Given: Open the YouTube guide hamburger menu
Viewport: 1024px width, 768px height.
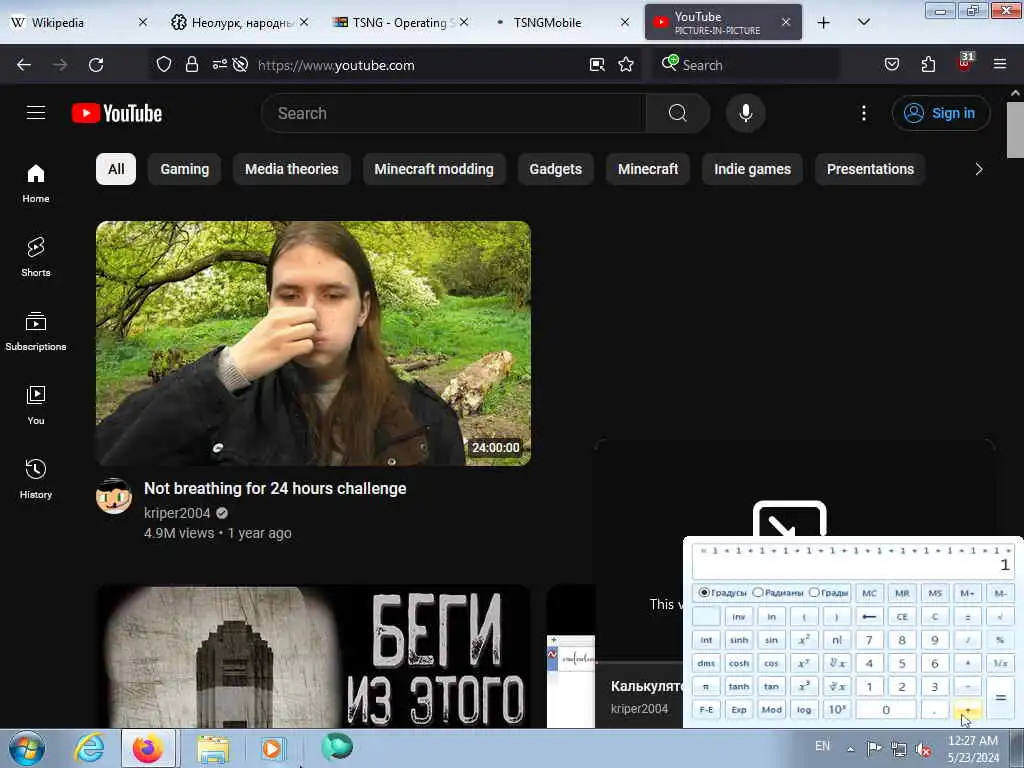Looking at the screenshot, I should point(36,113).
